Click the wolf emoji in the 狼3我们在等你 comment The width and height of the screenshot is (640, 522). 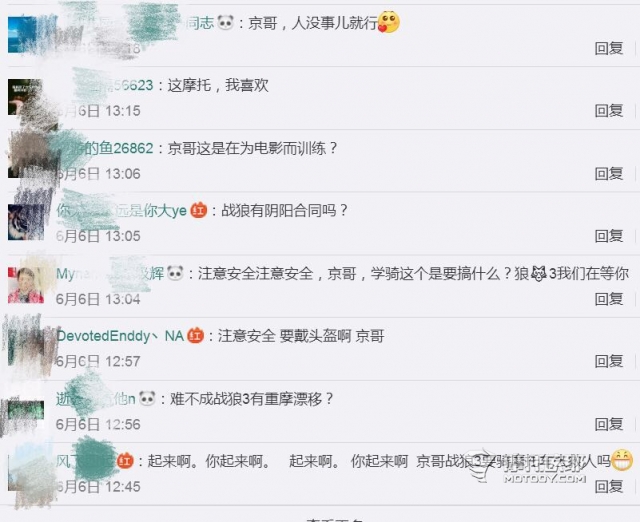[x=538, y=273]
